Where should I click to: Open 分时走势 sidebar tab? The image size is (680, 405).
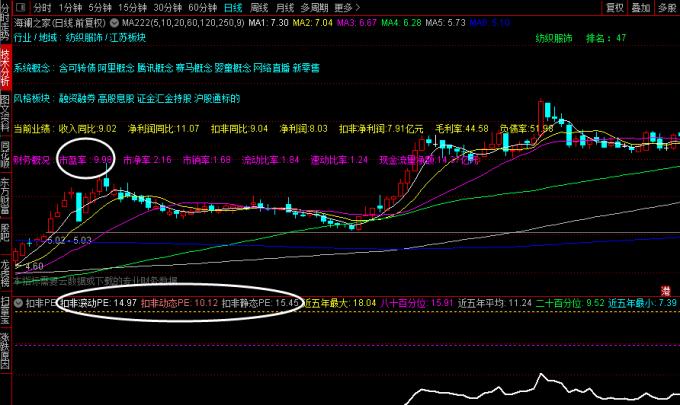click(x=5, y=22)
